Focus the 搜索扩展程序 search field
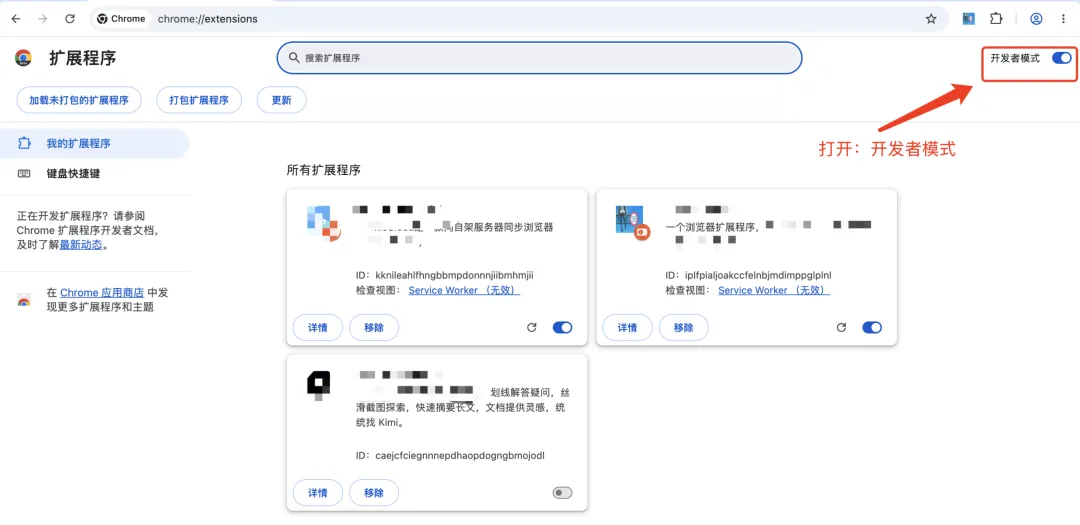 point(539,58)
